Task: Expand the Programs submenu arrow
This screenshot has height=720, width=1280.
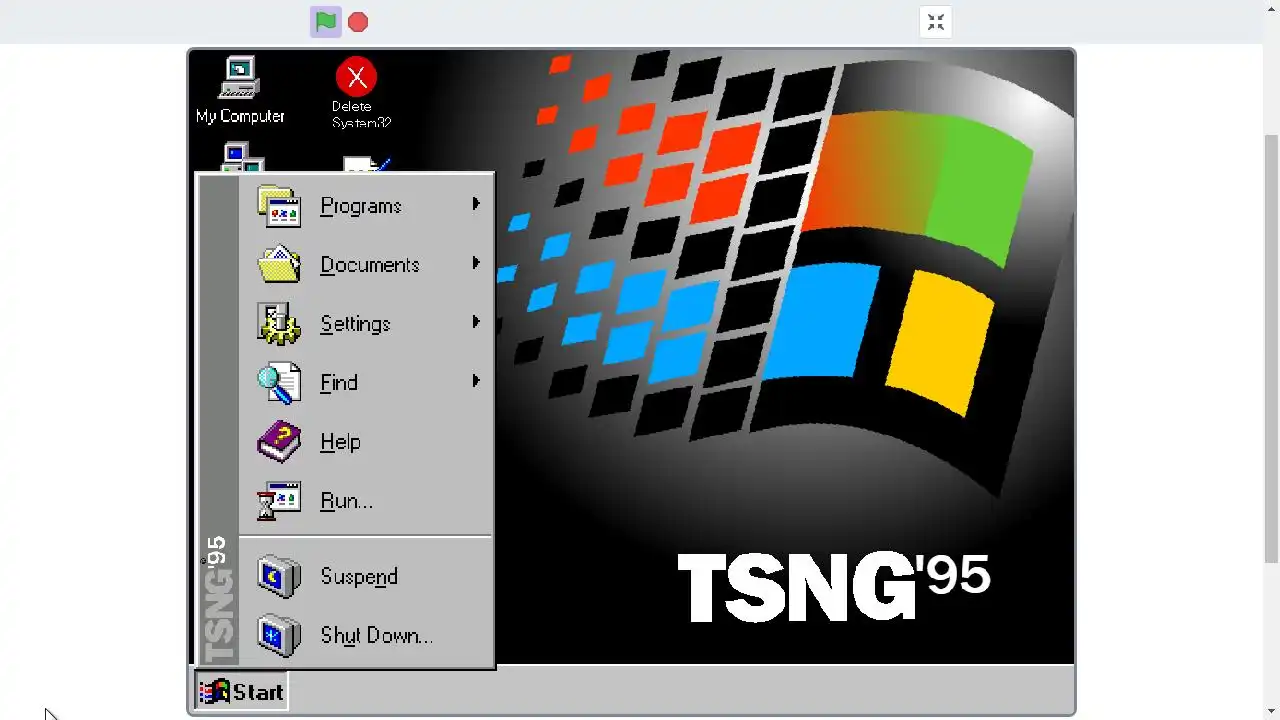Action: [476, 204]
